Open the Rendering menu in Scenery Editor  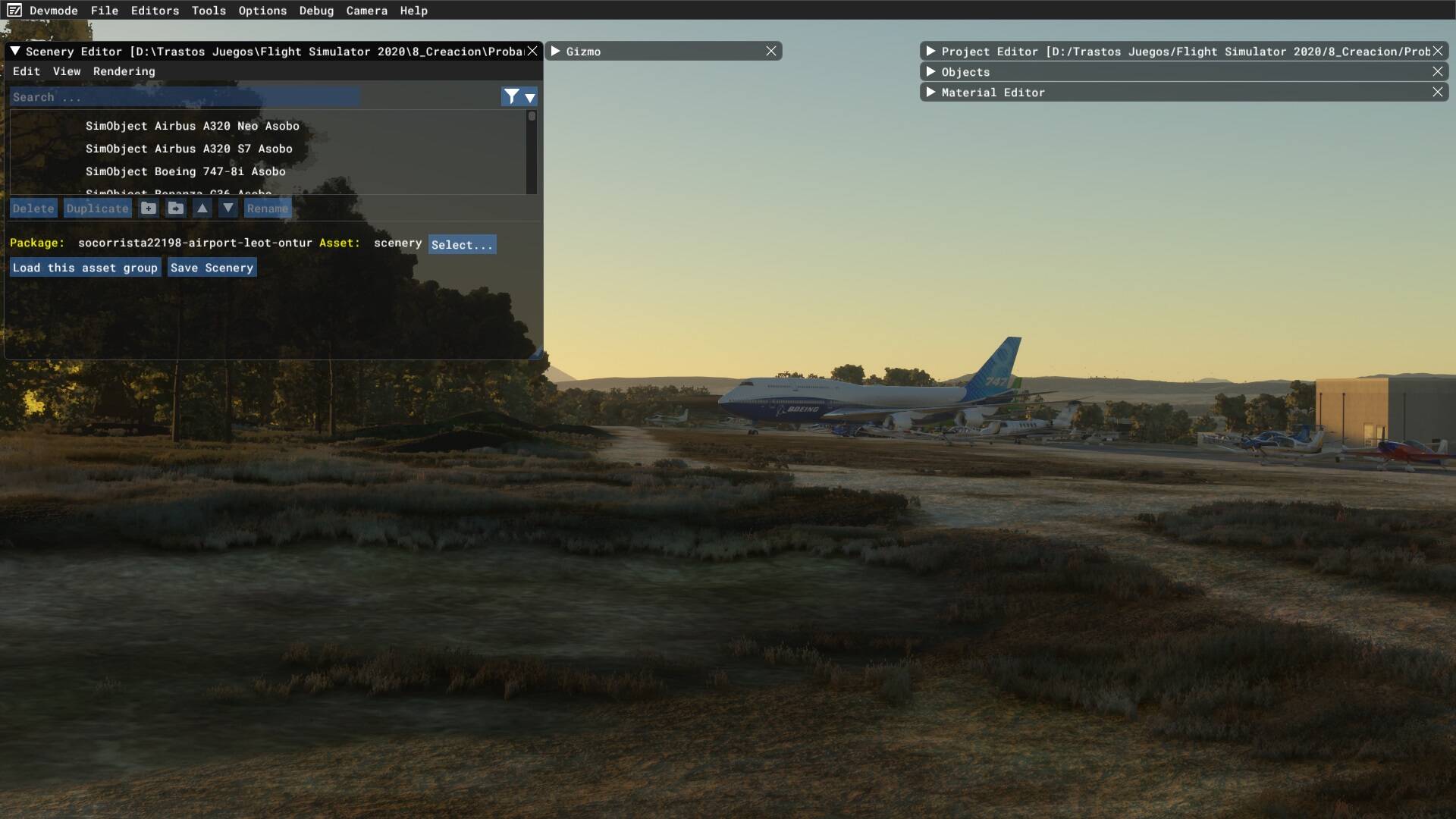[x=124, y=71]
